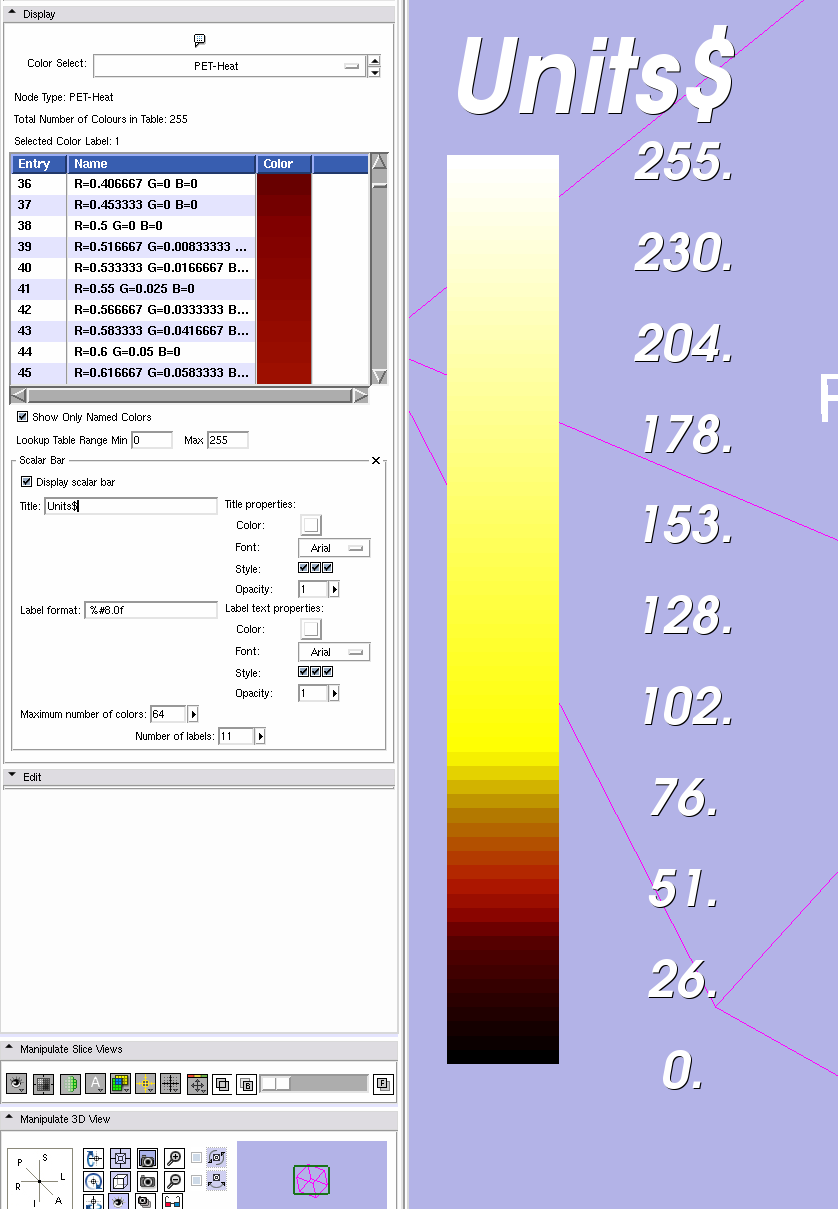The height and width of the screenshot is (1209, 838).
Task: Expand the Edit panel section
Action: point(10,776)
